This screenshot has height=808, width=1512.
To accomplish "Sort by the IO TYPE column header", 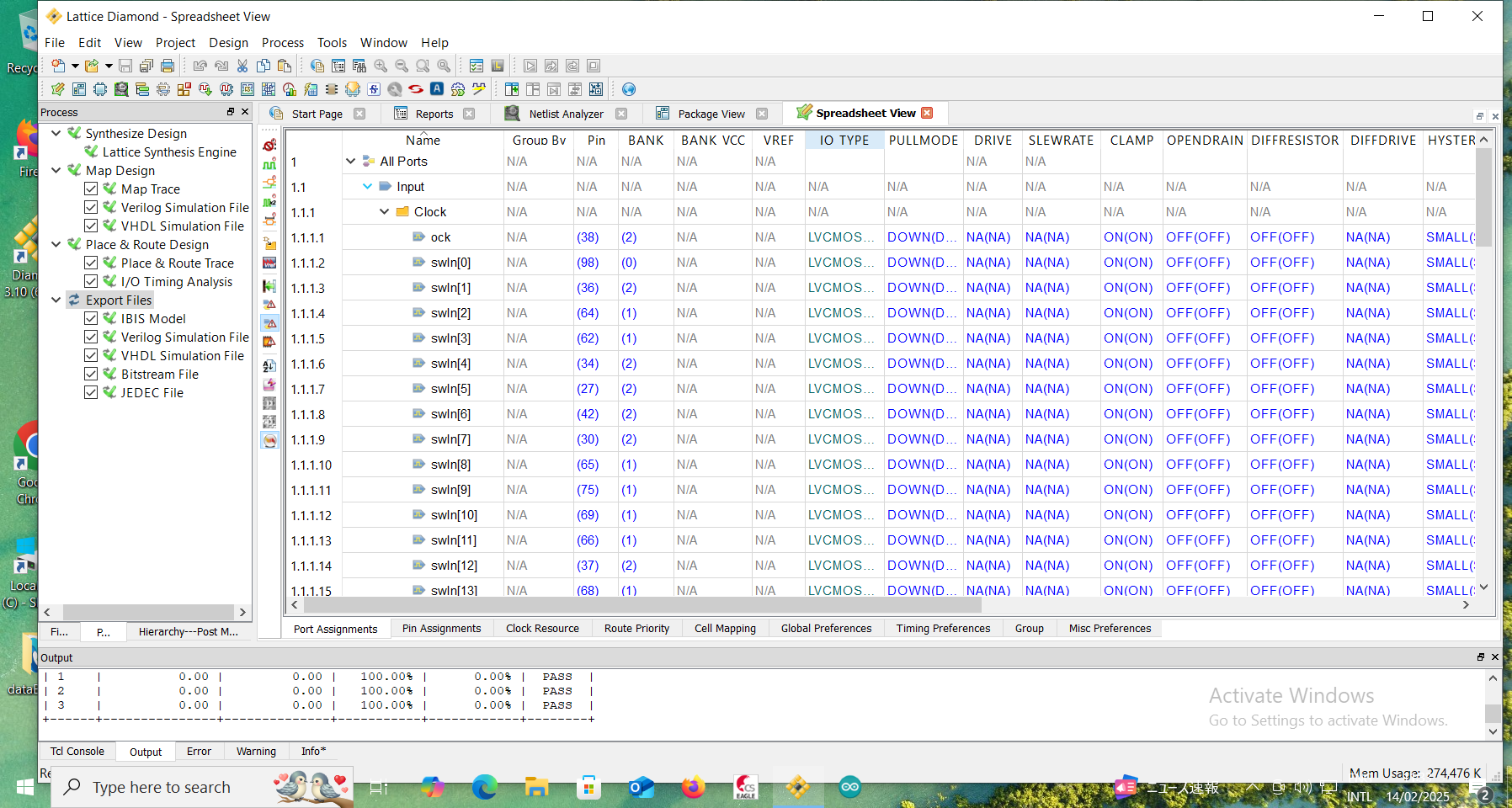I will [x=844, y=141].
